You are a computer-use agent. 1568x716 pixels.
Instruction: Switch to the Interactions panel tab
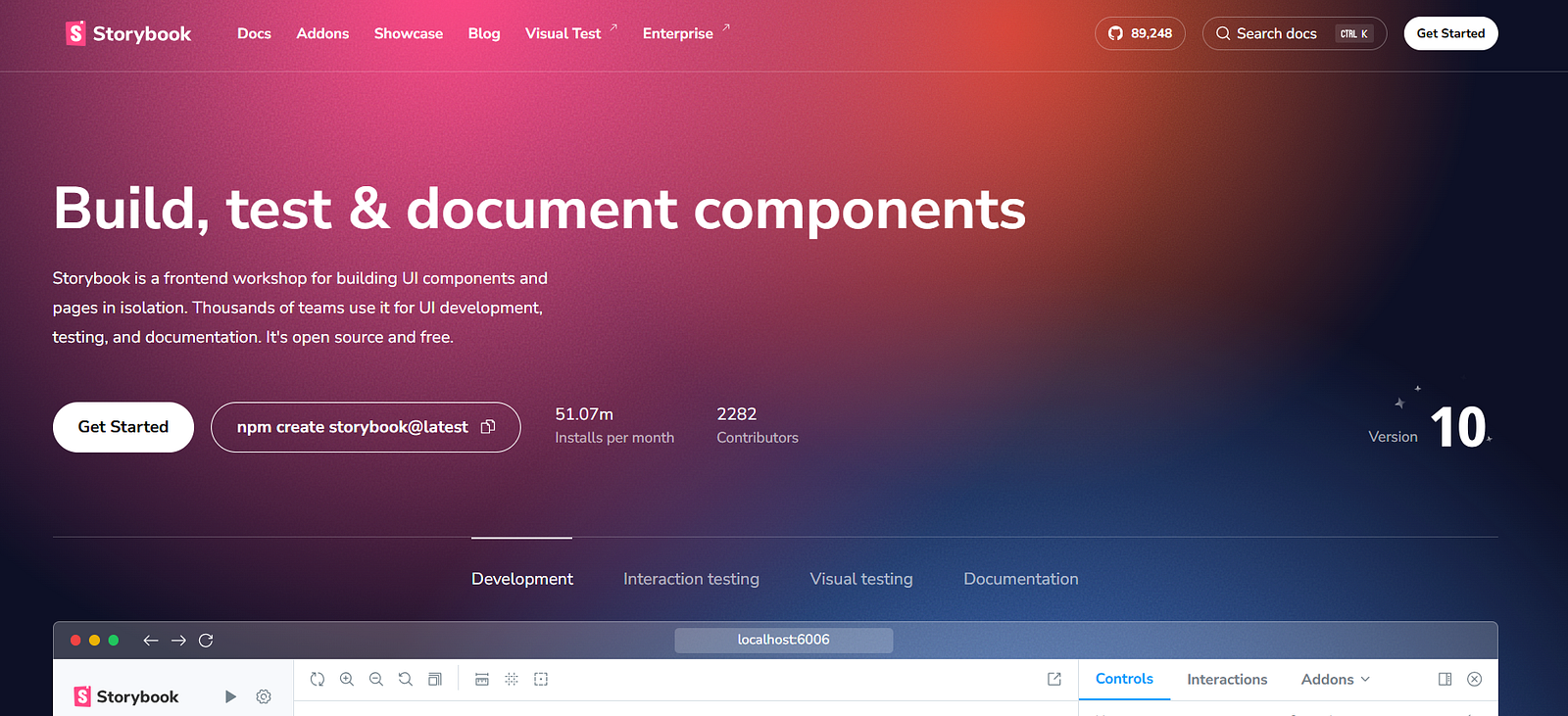[1227, 680]
